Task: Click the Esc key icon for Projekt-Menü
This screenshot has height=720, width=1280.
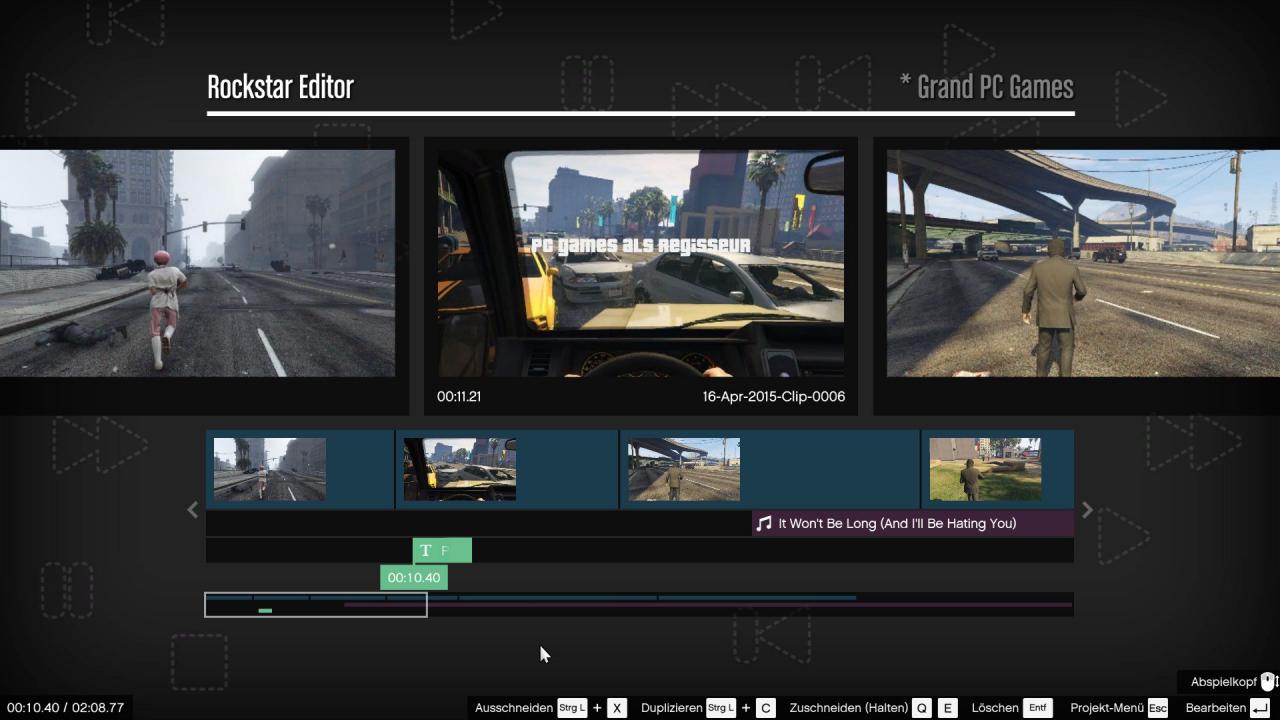Action: point(1158,708)
